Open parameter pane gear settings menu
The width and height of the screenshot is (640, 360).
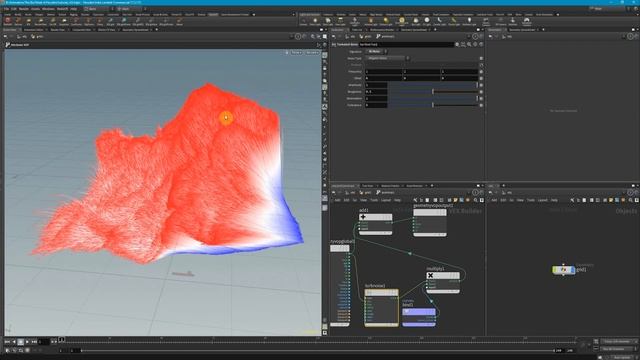[457, 44]
